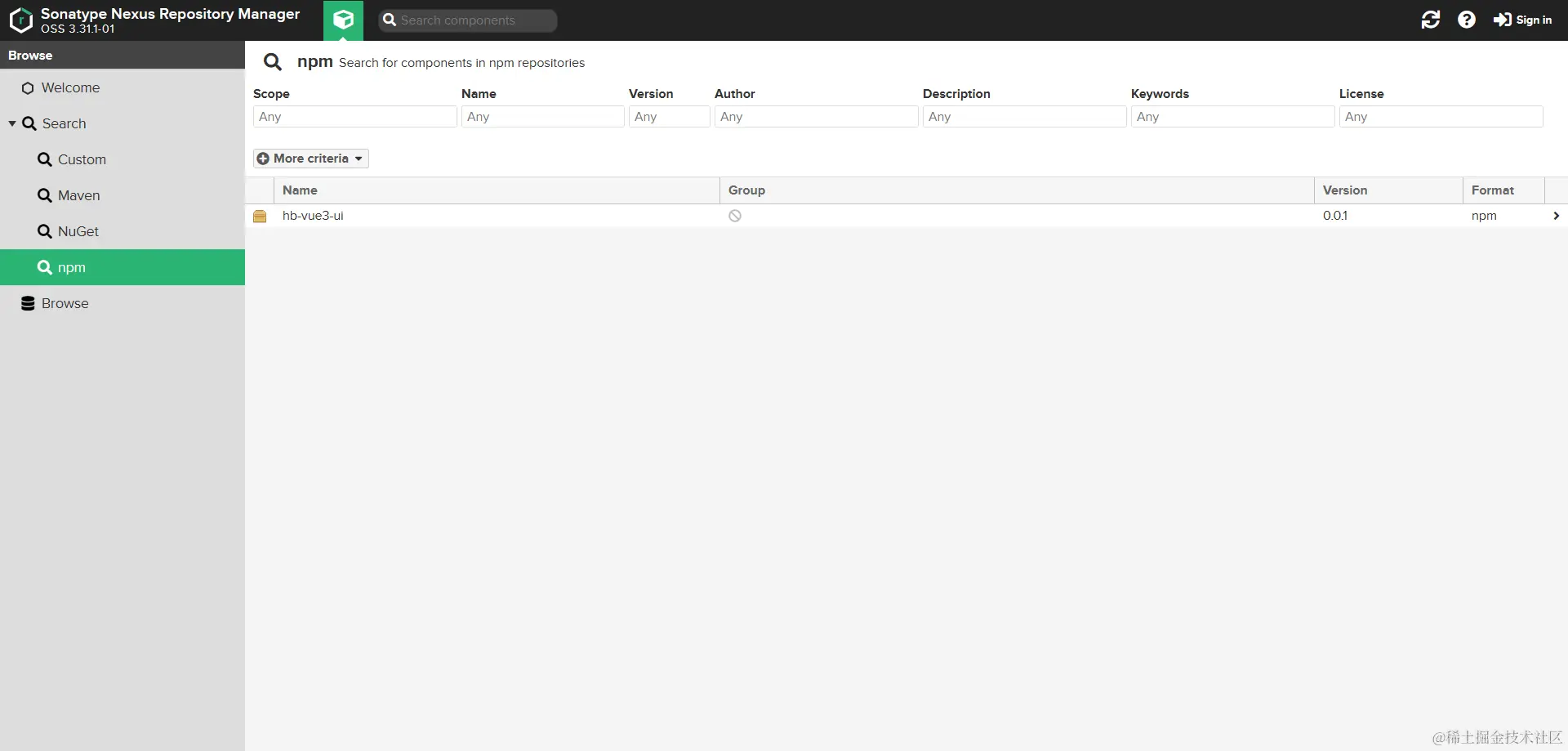This screenshot has height=751, width=1568.
Task: Click the npm format cell
Action: [x=1484, y=216]
